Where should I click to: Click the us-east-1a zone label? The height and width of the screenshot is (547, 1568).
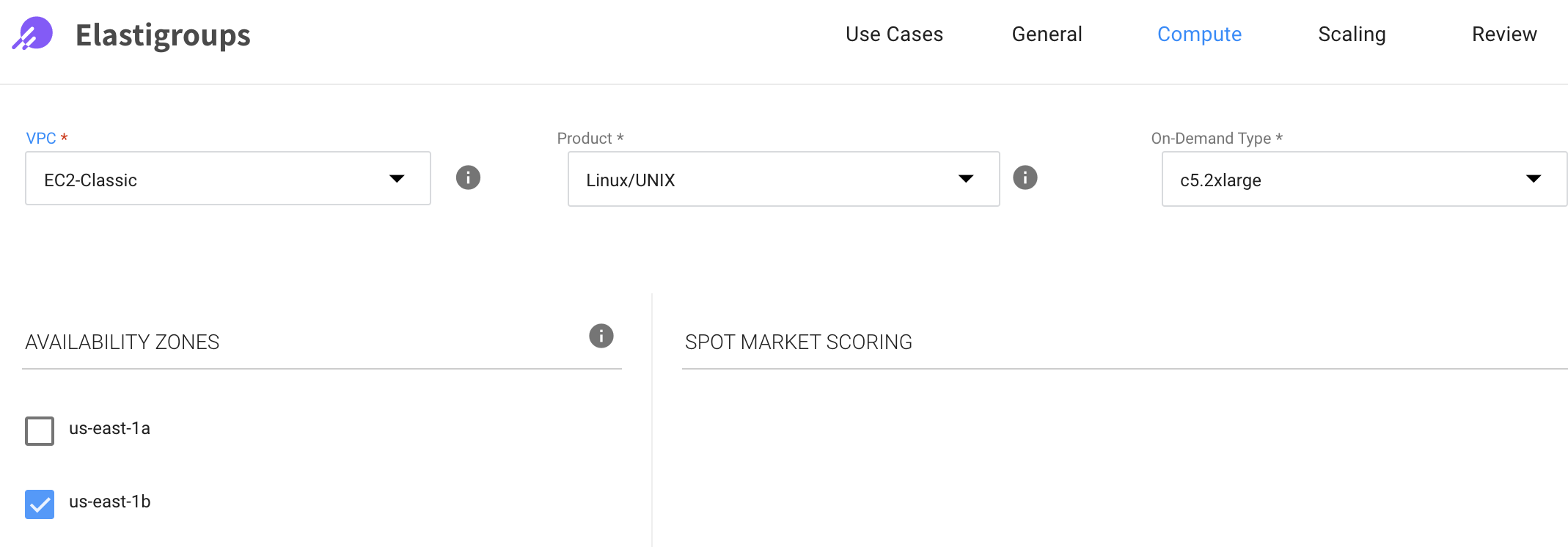109,428
